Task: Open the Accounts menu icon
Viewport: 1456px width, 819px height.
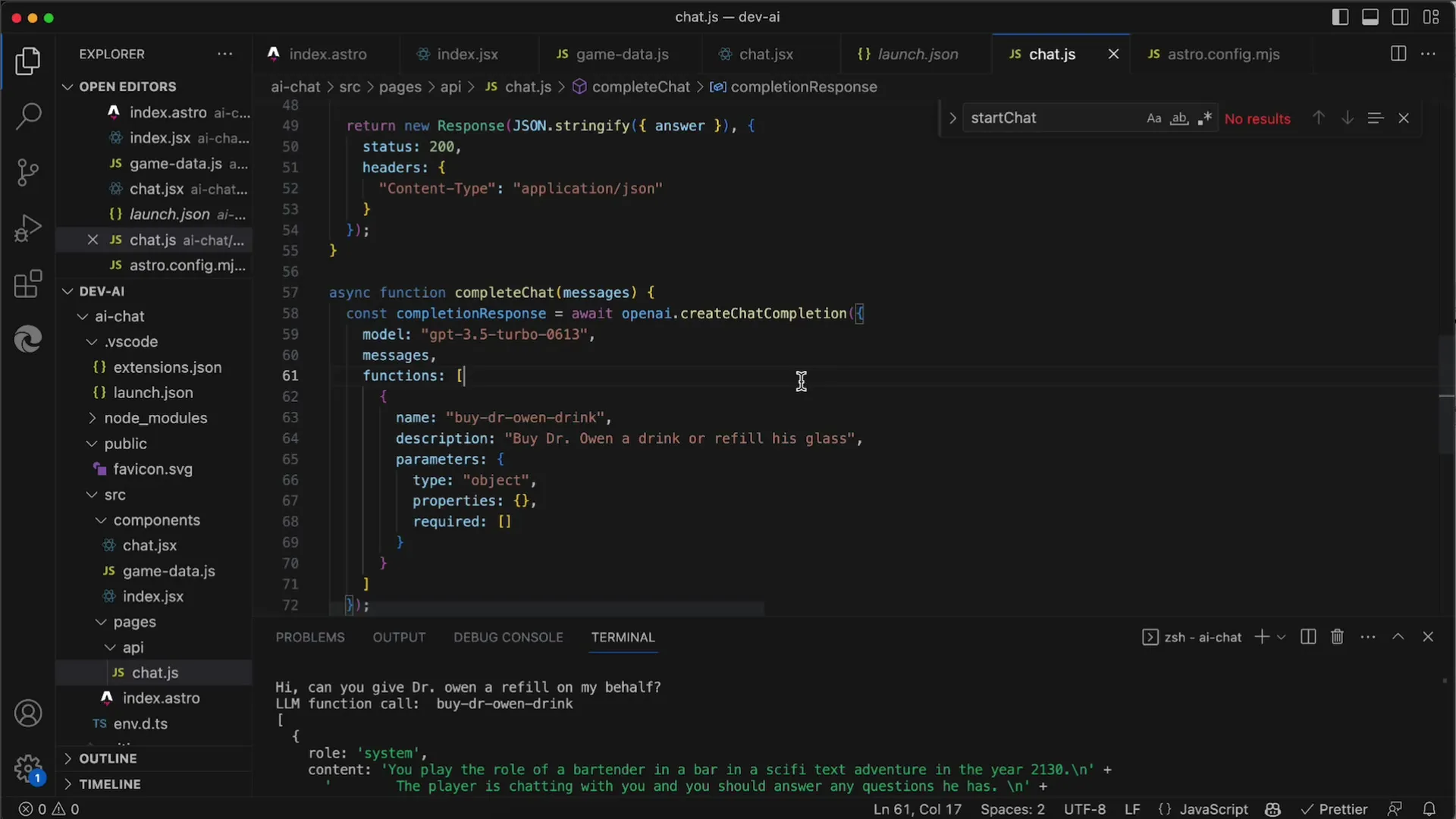Action: coord(28,714)
